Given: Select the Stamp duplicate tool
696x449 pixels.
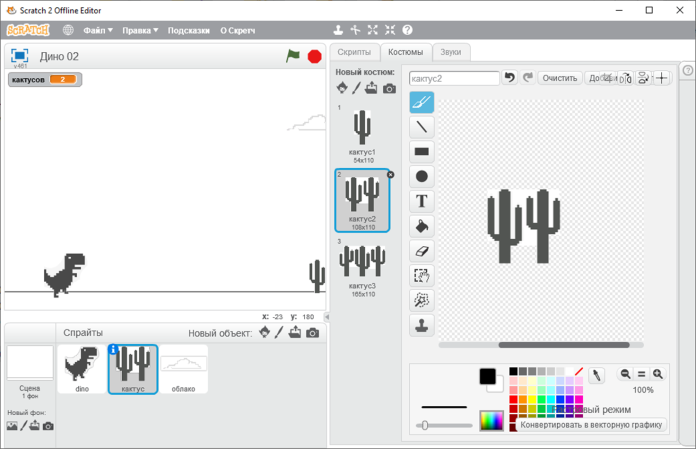Looking at the screenshot, I should [x=421, y=325].
